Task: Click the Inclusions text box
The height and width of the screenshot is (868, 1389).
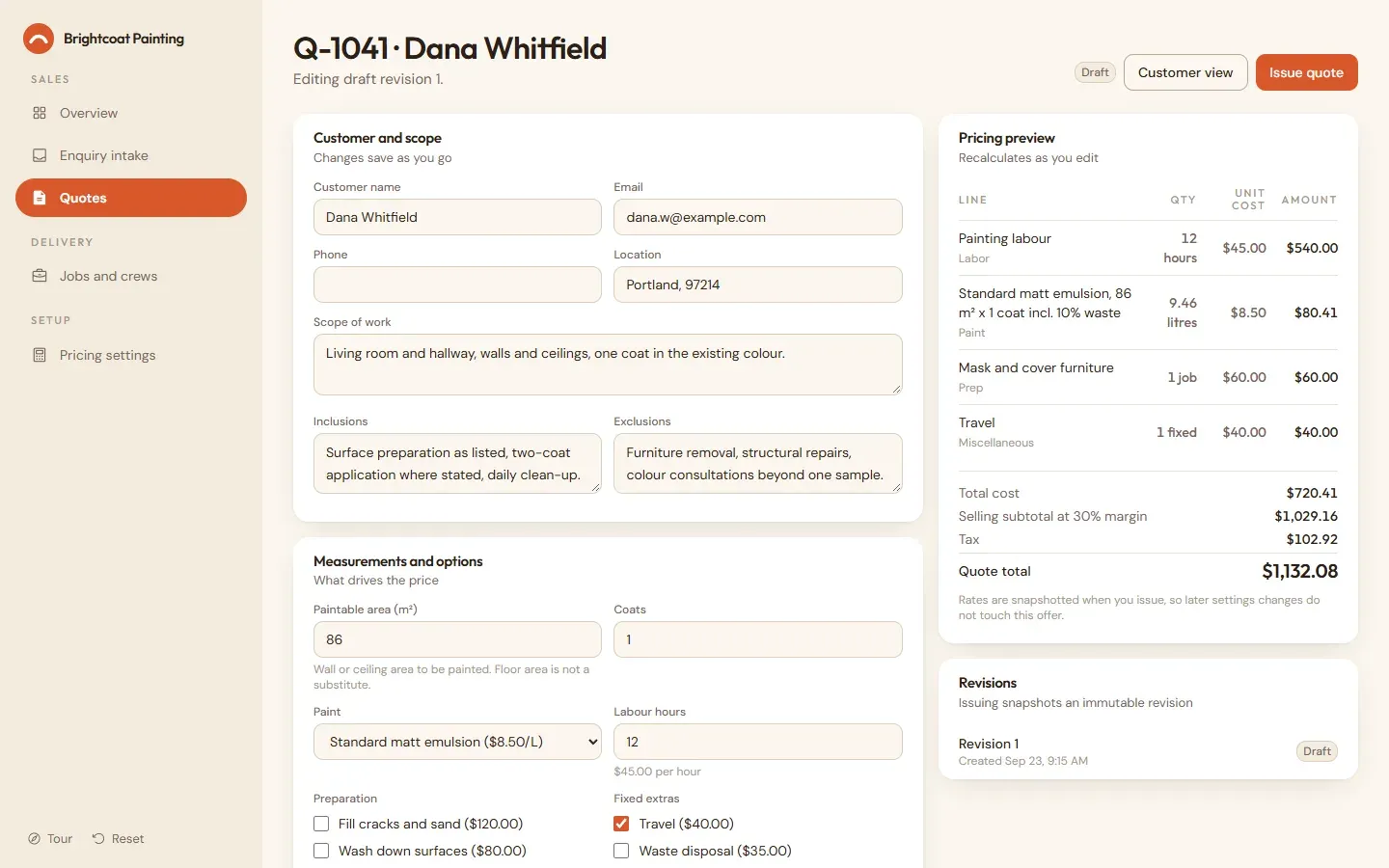Action: (x=457, y=463)
